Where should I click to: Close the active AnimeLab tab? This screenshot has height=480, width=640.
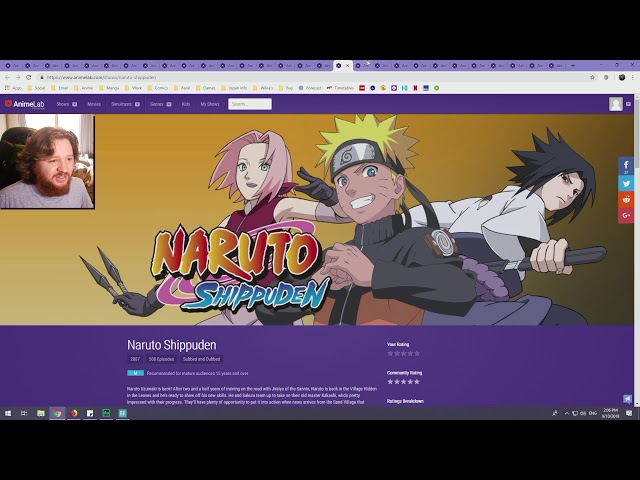(347, 65)
